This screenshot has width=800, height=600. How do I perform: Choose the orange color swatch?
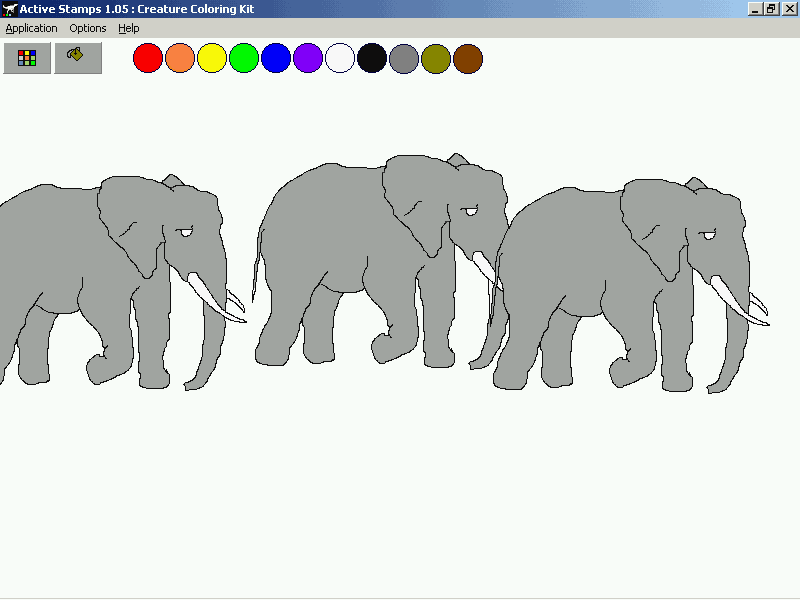coord(180,58)
